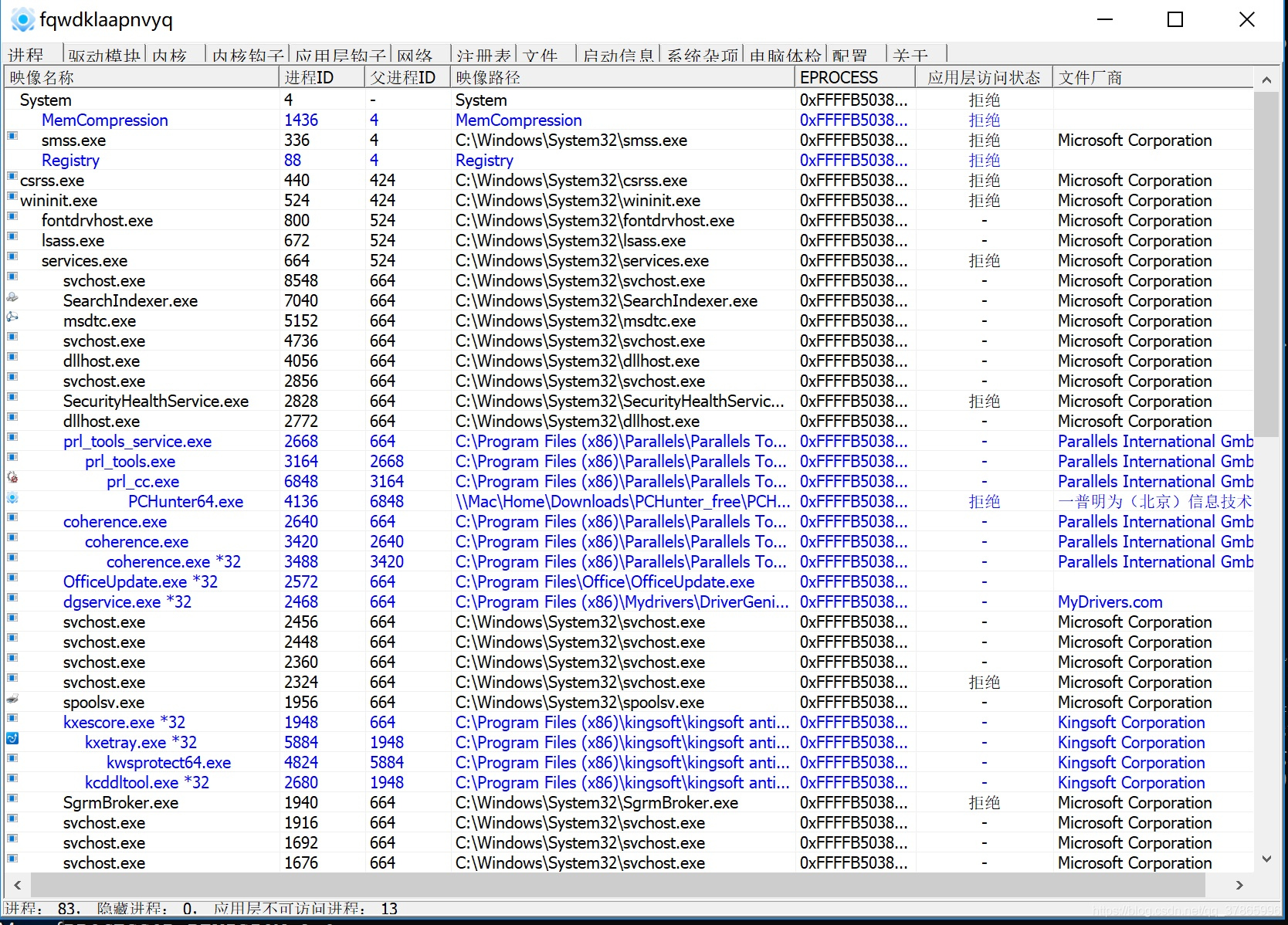The height and width of the screenshot is (925, 1288).
Task: Click the icon beside dgservice.exe row
Action: click(12, 598)
